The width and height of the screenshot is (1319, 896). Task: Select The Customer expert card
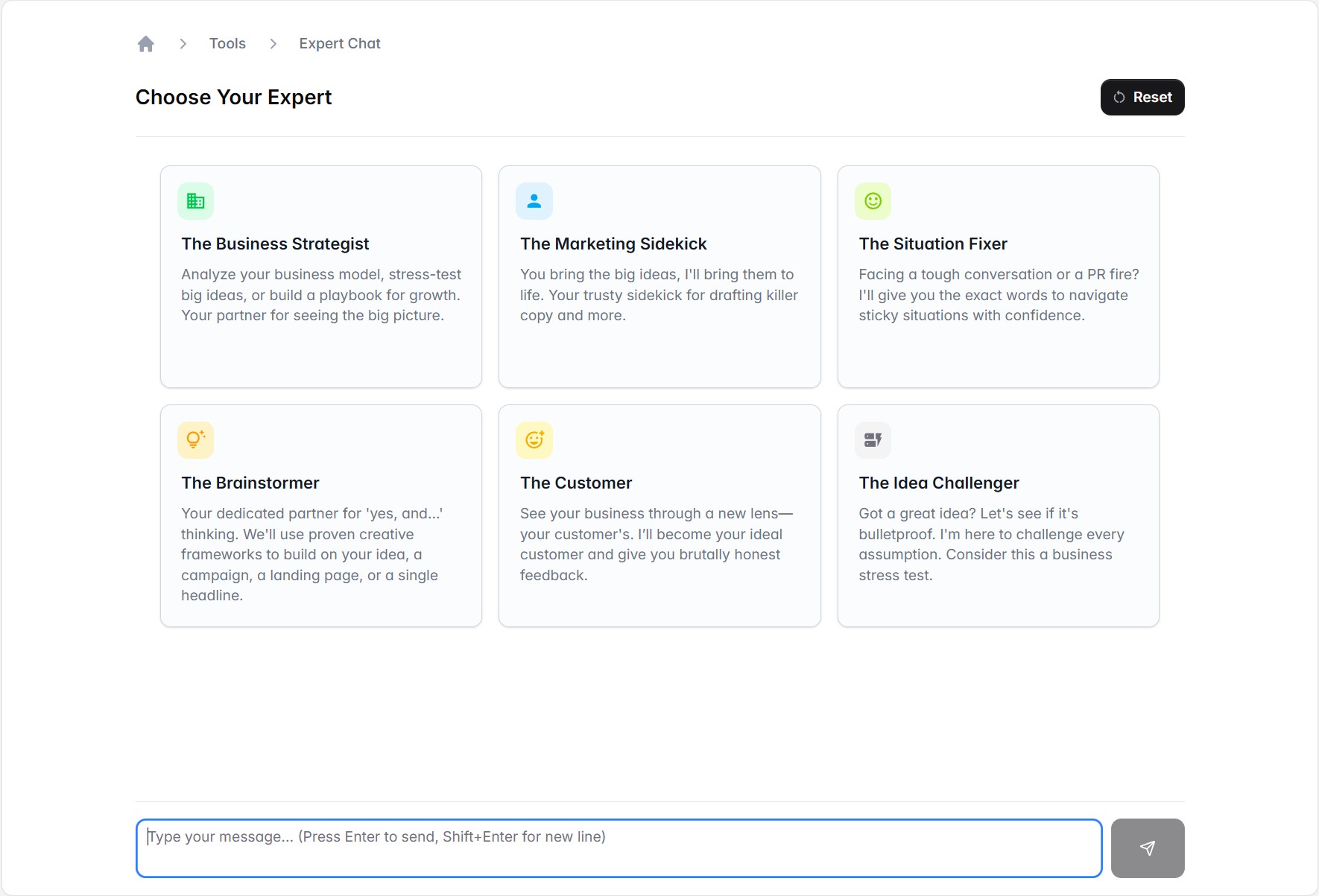tap(659, 515)
